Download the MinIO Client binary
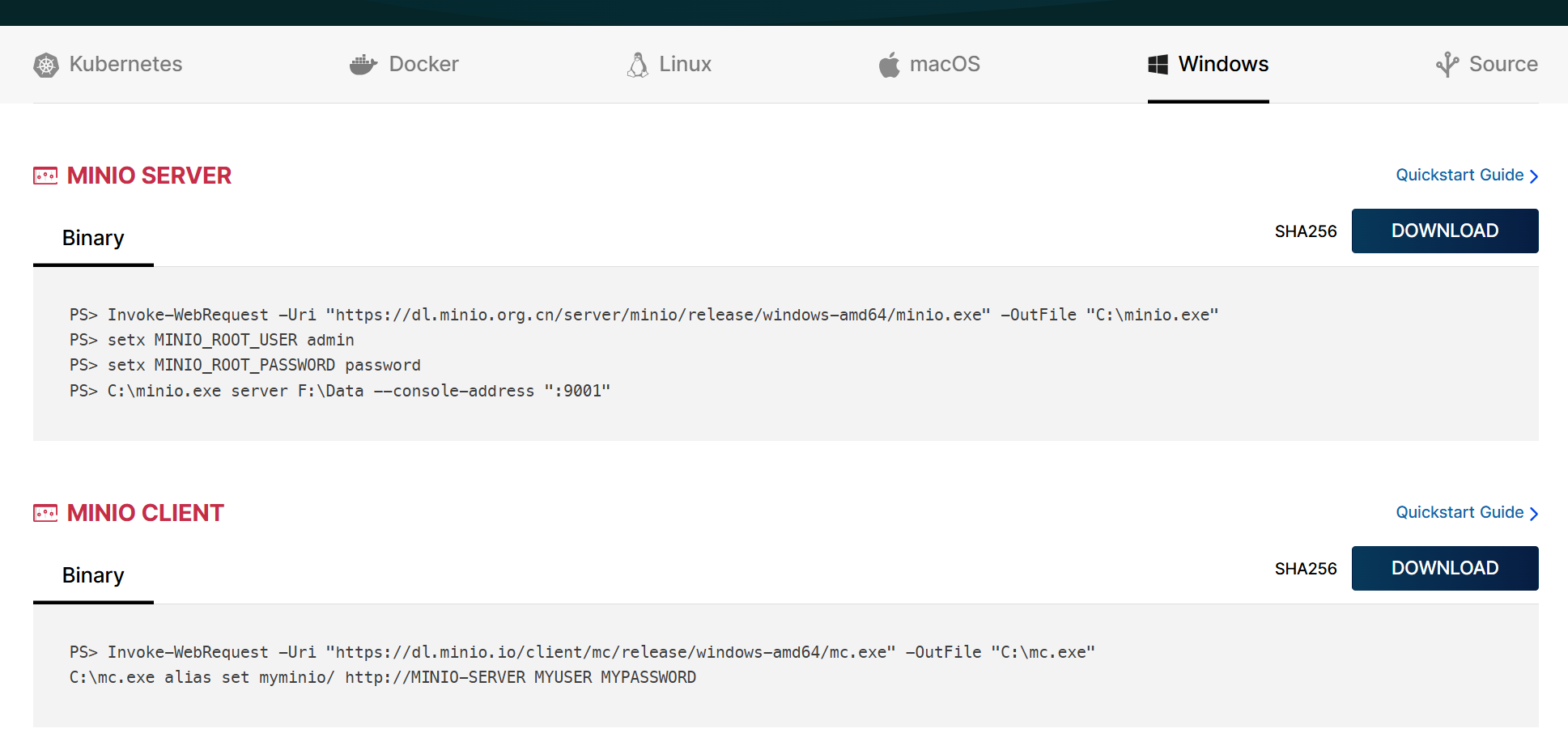The height and width of the screenshot is (750, 1568). [x=1445, y=569]
